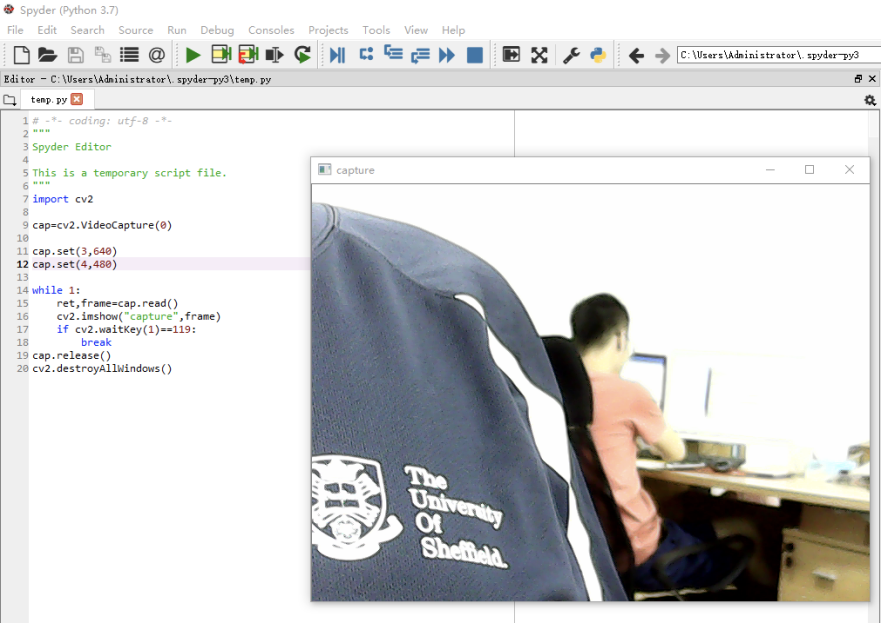Re-run the last script
This screenshot has width=881, height=623.
tap(302, 54)
